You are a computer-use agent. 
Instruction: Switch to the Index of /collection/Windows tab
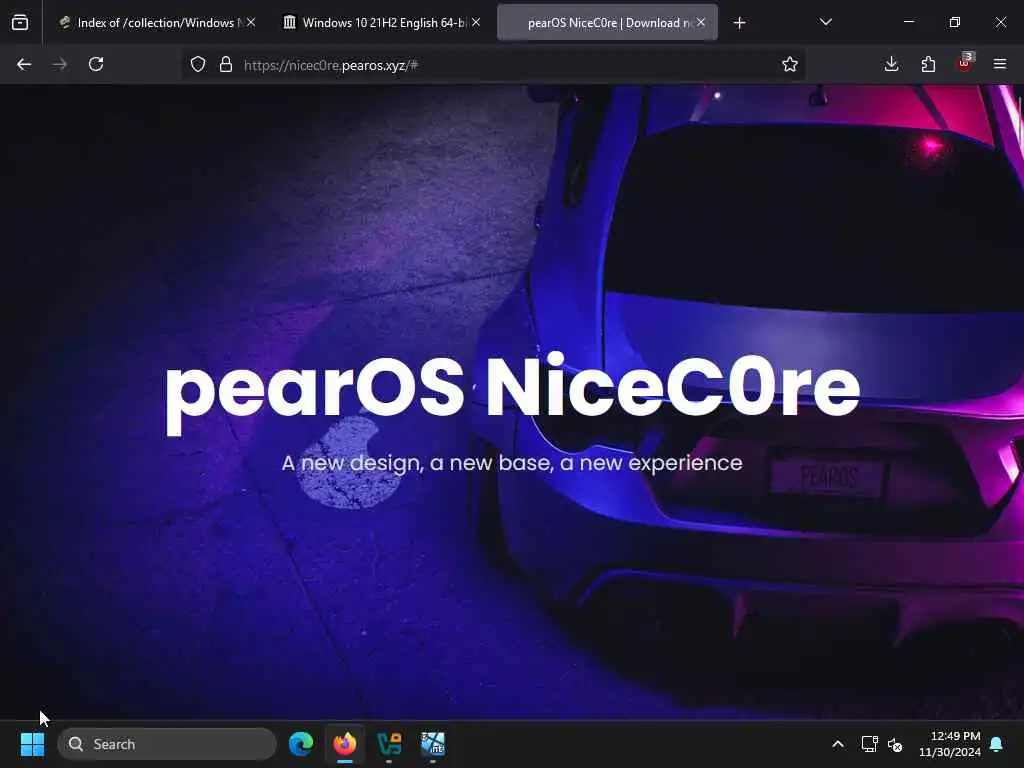[155, 23]
